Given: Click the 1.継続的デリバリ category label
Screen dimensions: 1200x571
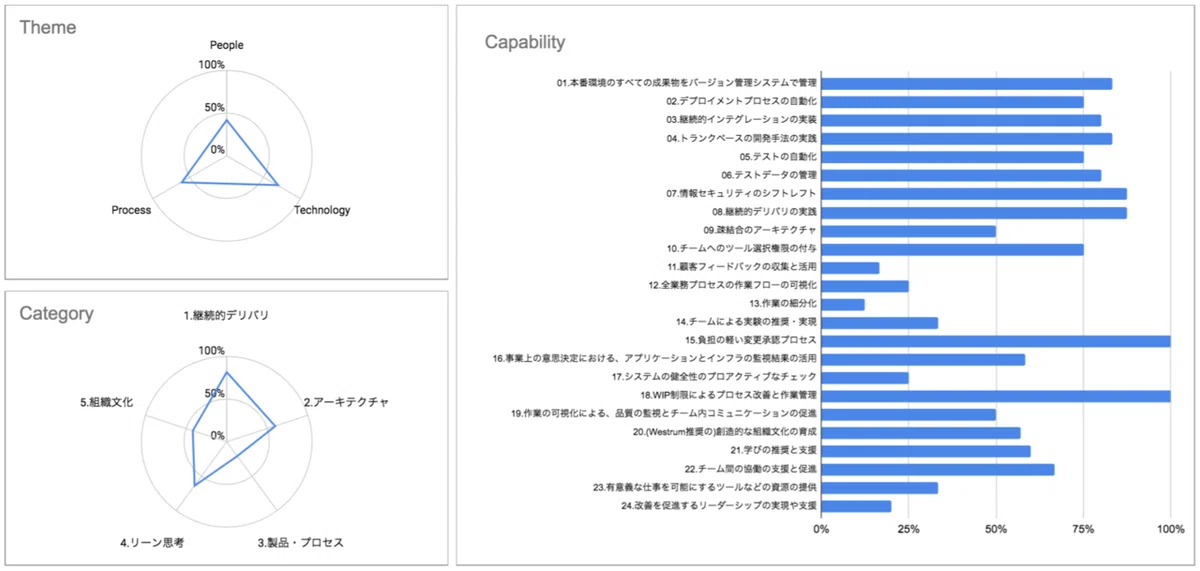Looking at the screenshot, I should pyautogui.click(x=226, y=315).
